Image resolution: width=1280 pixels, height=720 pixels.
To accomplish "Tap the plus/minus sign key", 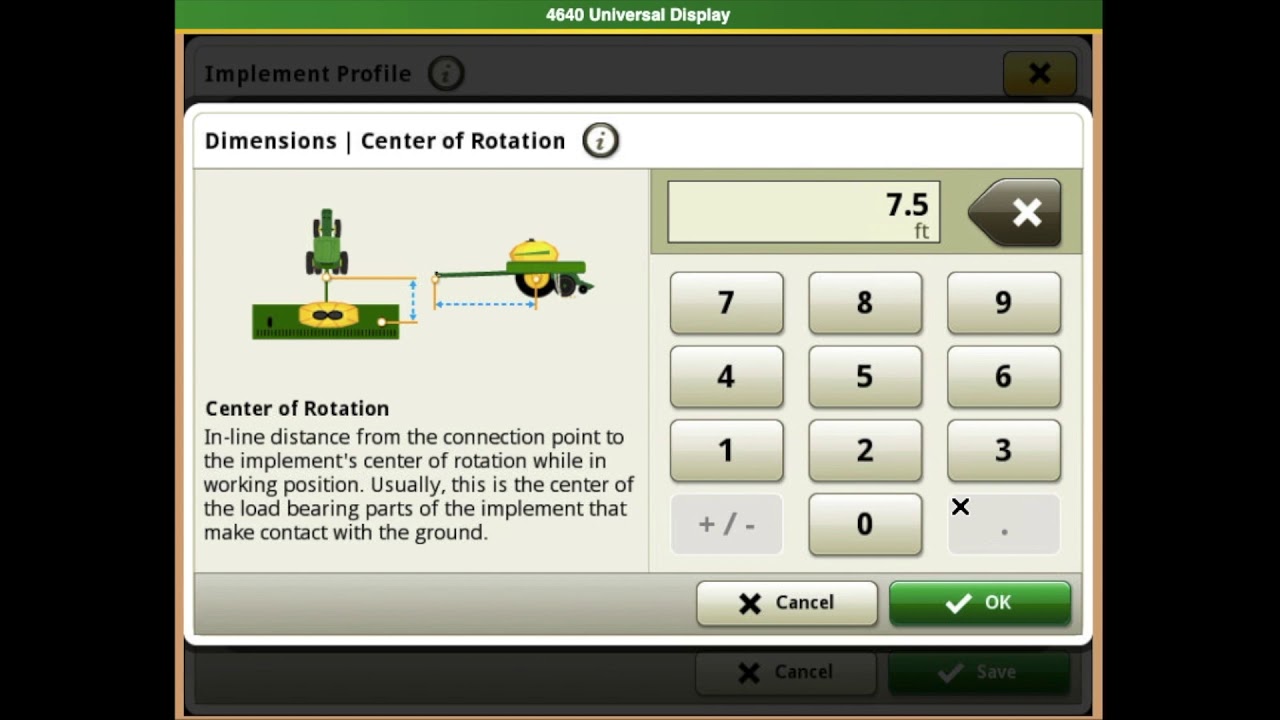I will coord(726,525).
